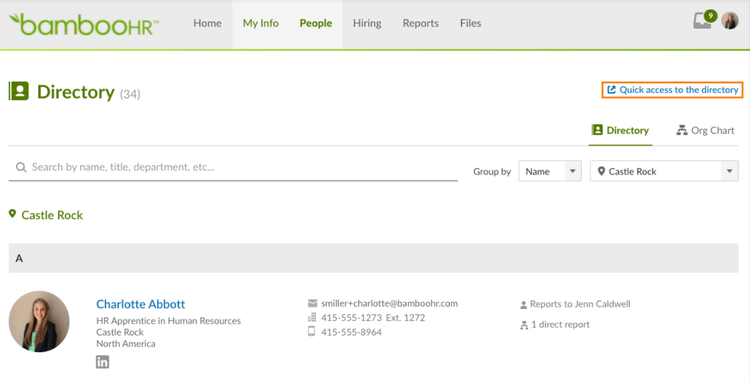Open Charlotte Abbott's profile name link
750x381 pixels.
point(141,304)
